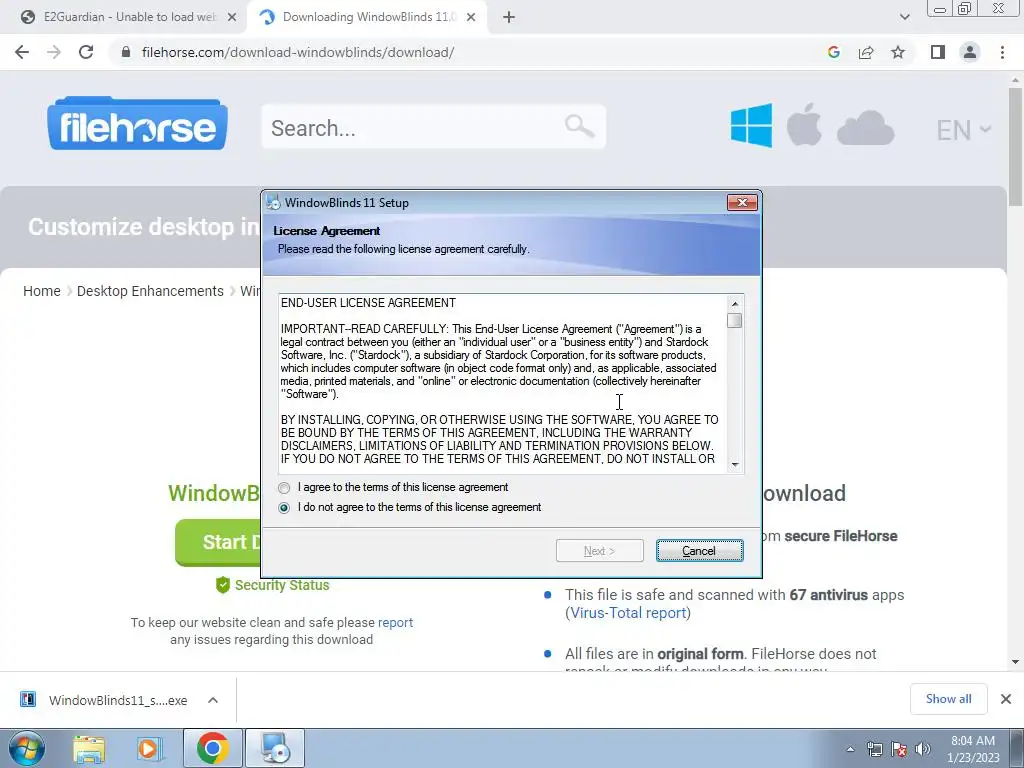
Task: Select Apple Mac platform icon
Action: 804,124
